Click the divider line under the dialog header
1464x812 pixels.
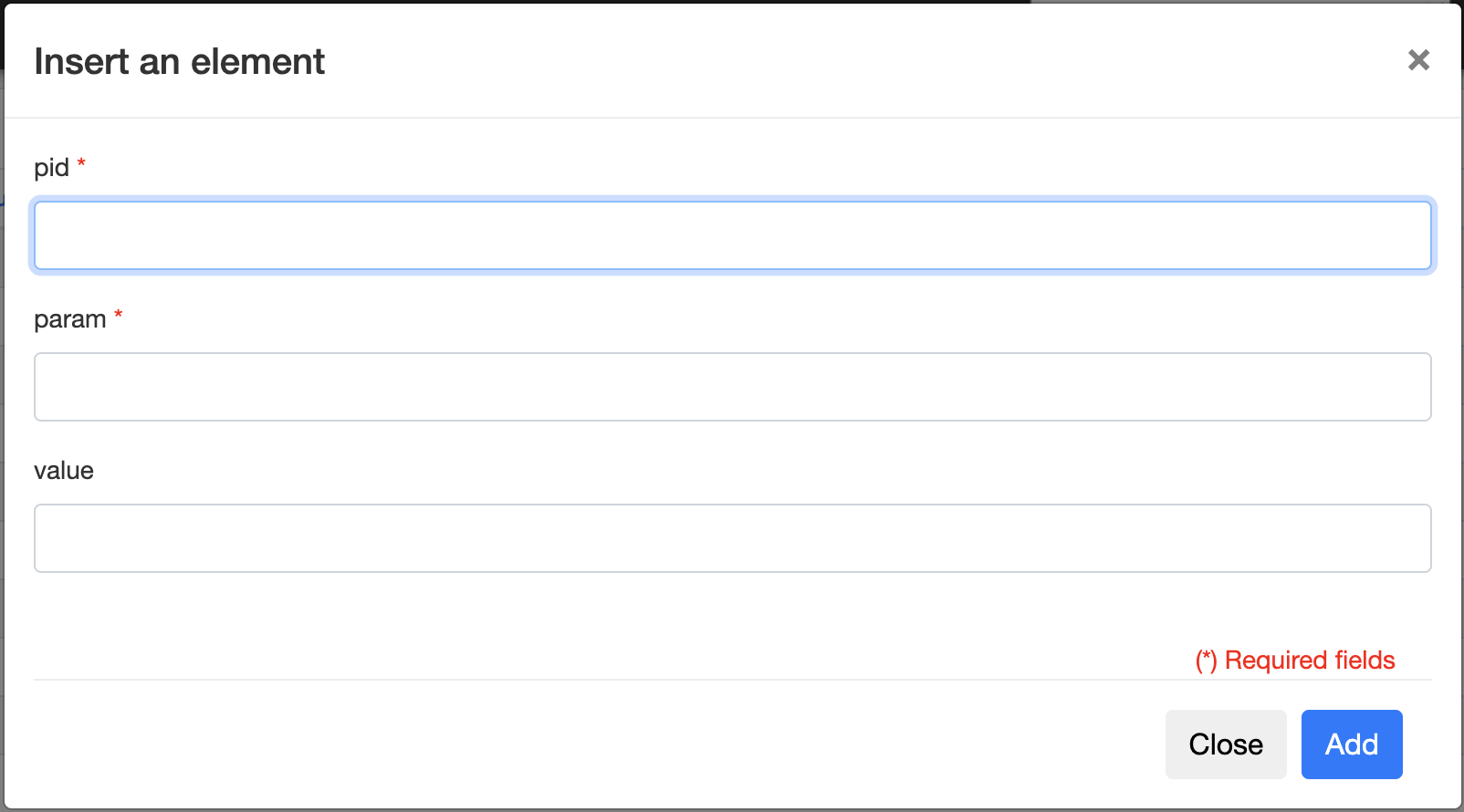pyautogui.click(x=732, y=118)
